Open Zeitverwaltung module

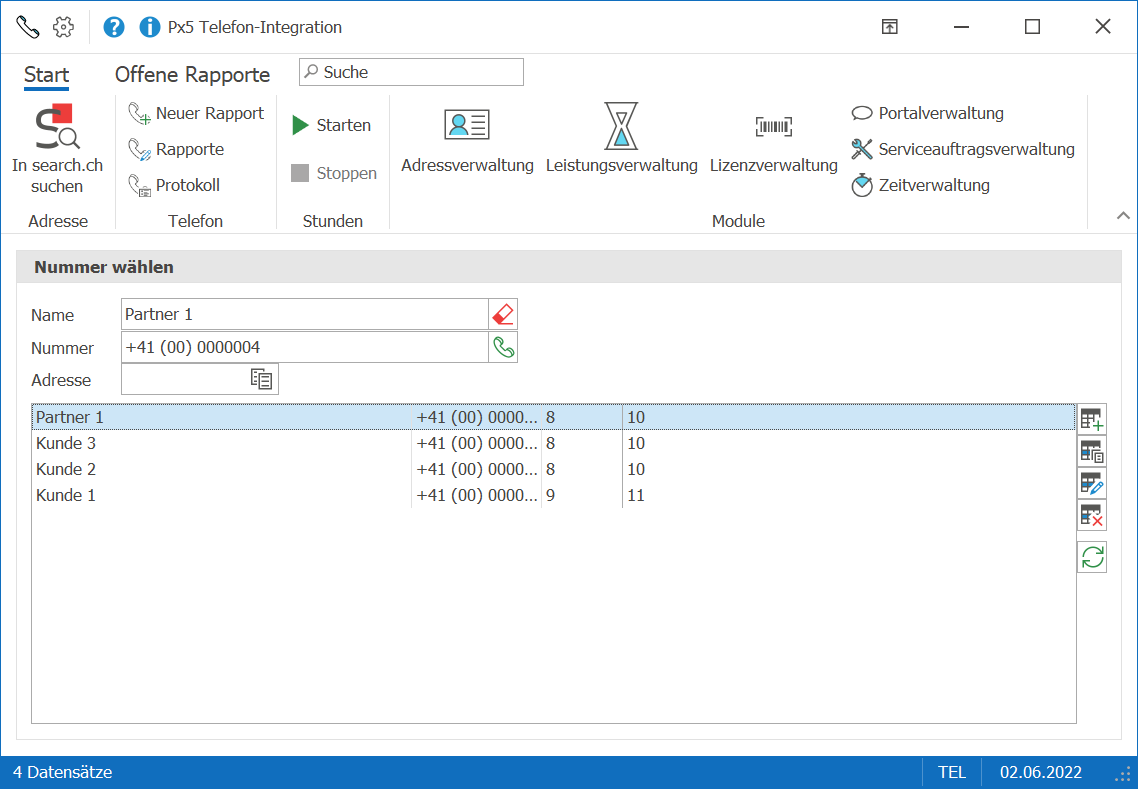[920, 185]
